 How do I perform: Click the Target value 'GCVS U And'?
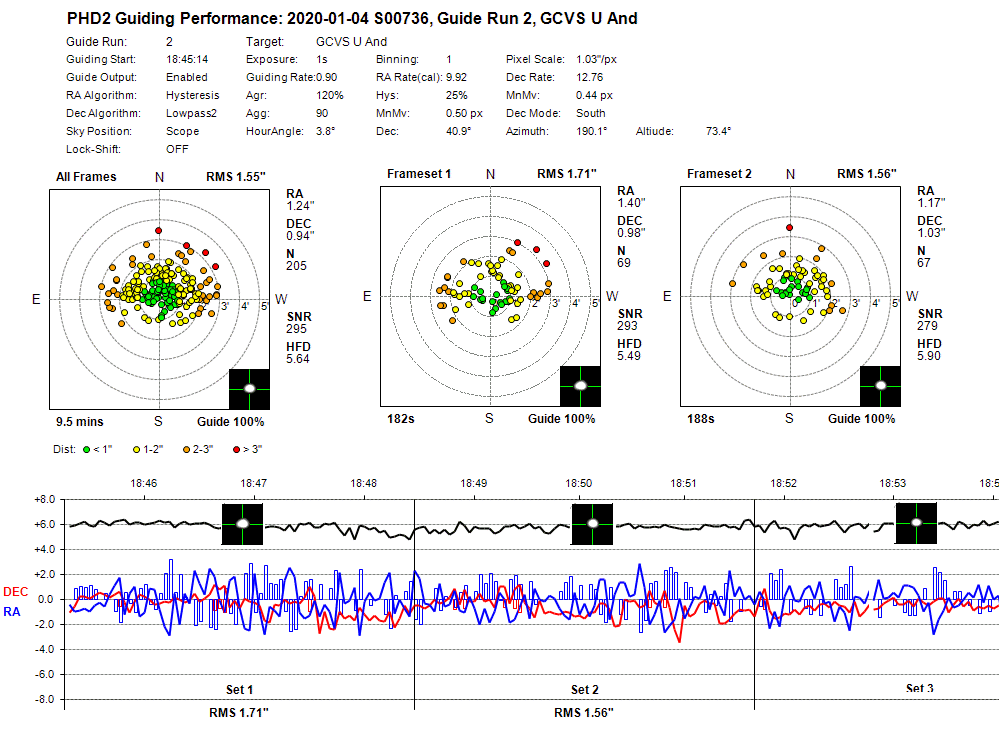click(x=352, y=41)
